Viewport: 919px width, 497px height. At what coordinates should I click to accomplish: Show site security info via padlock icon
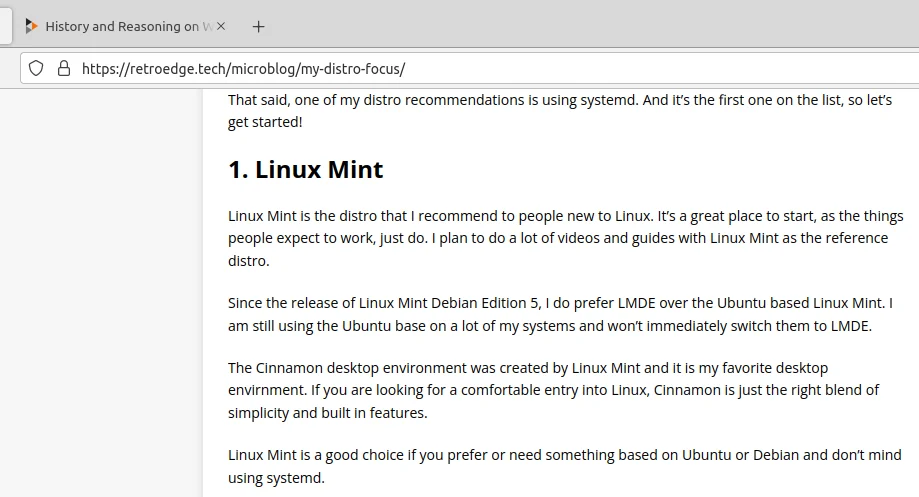[x=64, y=69]
